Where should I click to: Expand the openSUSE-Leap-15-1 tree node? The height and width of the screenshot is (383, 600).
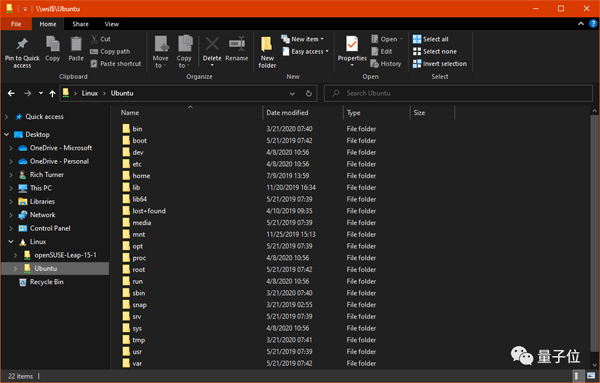pos(15,255)
